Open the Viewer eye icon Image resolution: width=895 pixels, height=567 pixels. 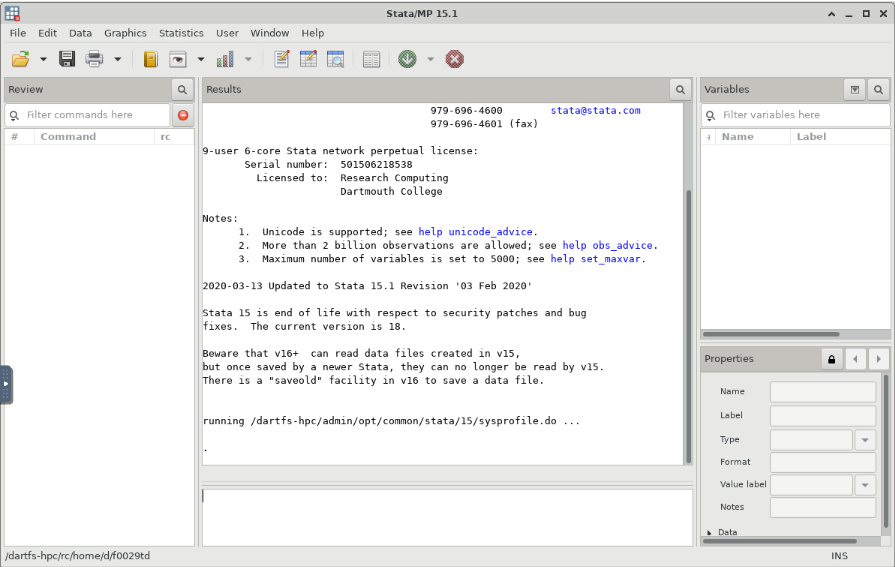[x=178, y=59]
